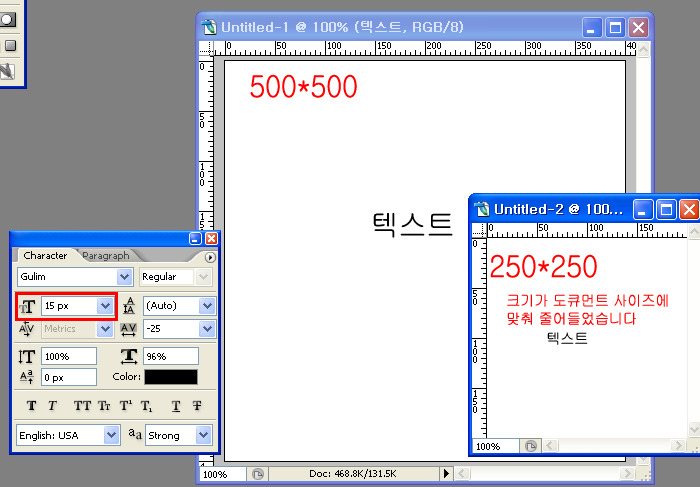Click the Untitled-2 status bar preview icon

click(530, 446)
